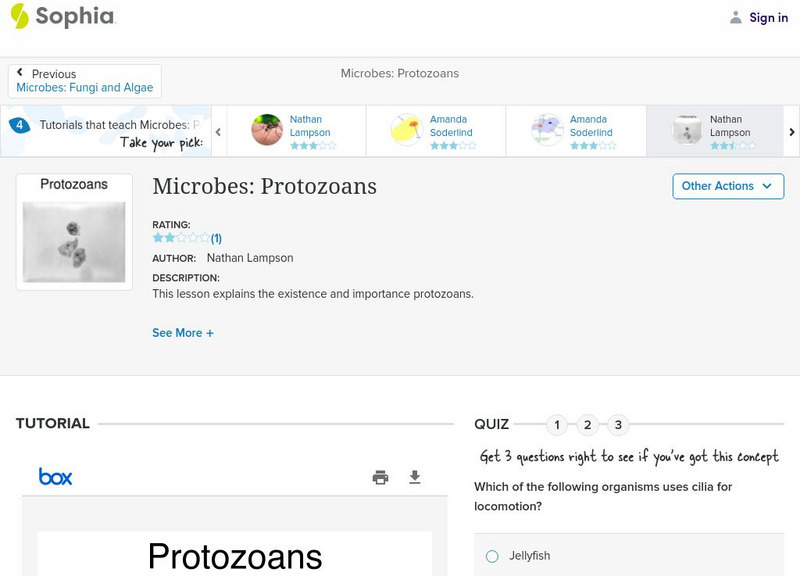This screenshot has height=576, width=800.
Task: Click the Sign in link
Action: pos(768,17)
